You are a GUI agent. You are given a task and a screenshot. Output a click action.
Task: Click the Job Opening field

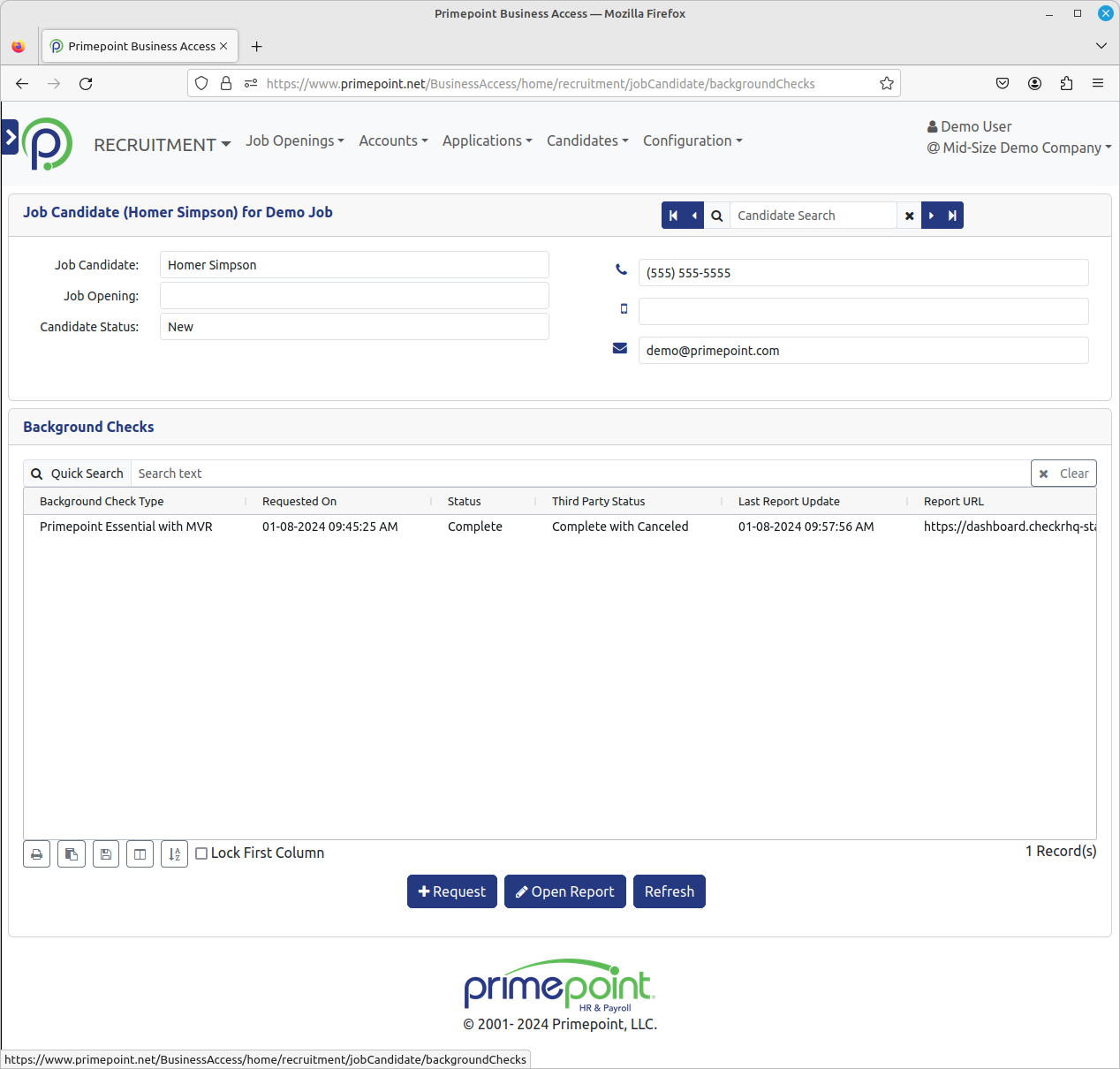tap(354, 296)
